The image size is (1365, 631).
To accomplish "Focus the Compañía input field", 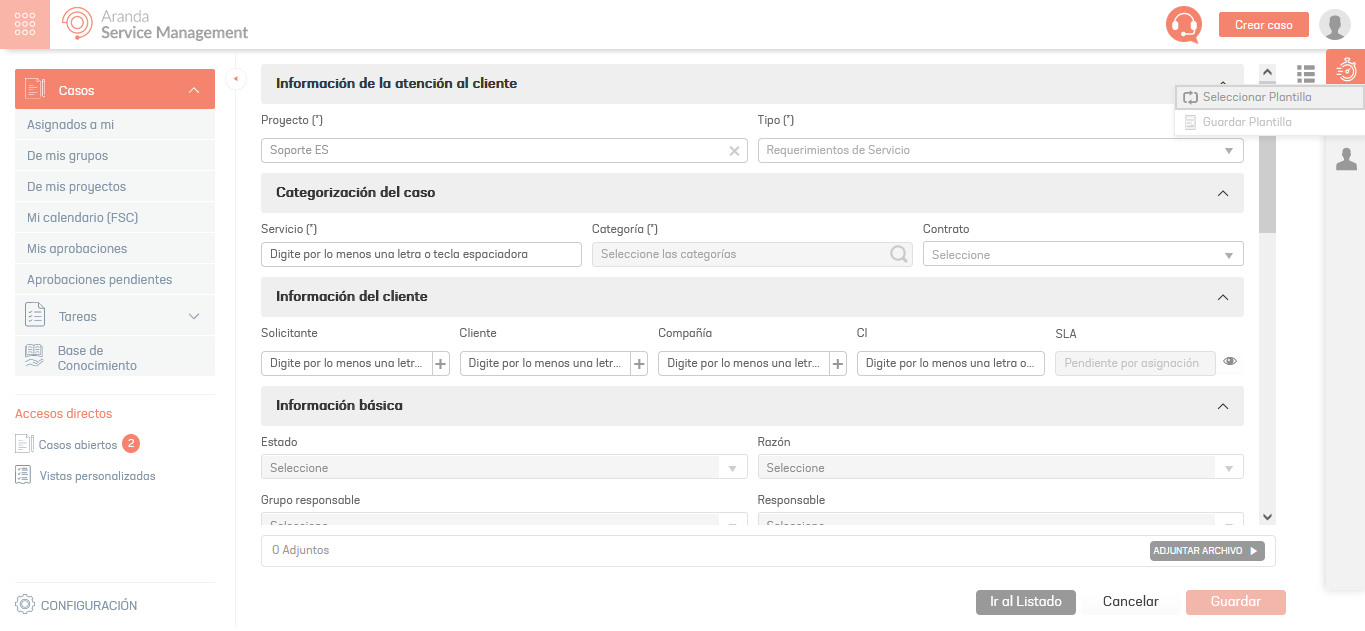I will click(743, 364).
